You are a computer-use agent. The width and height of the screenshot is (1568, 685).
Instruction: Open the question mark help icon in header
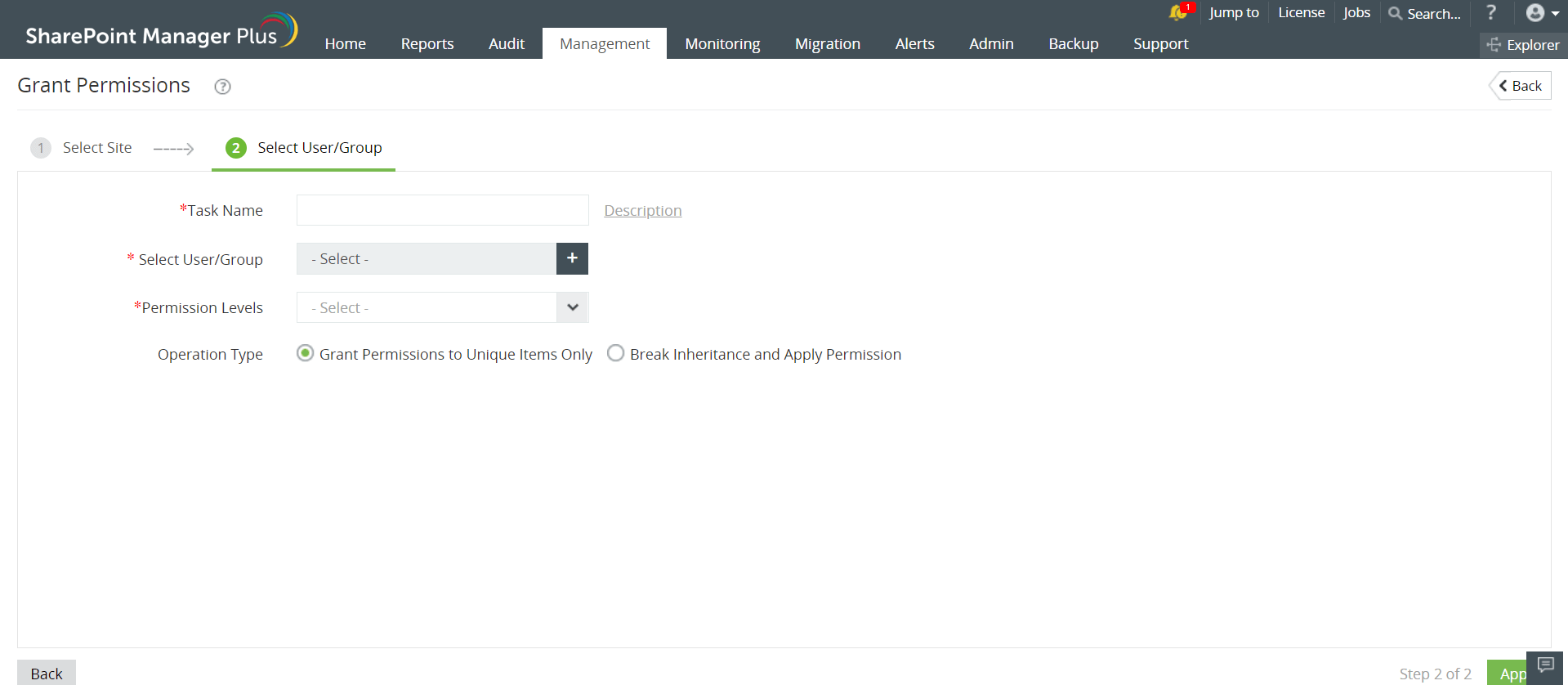(x=1491, y=12)
